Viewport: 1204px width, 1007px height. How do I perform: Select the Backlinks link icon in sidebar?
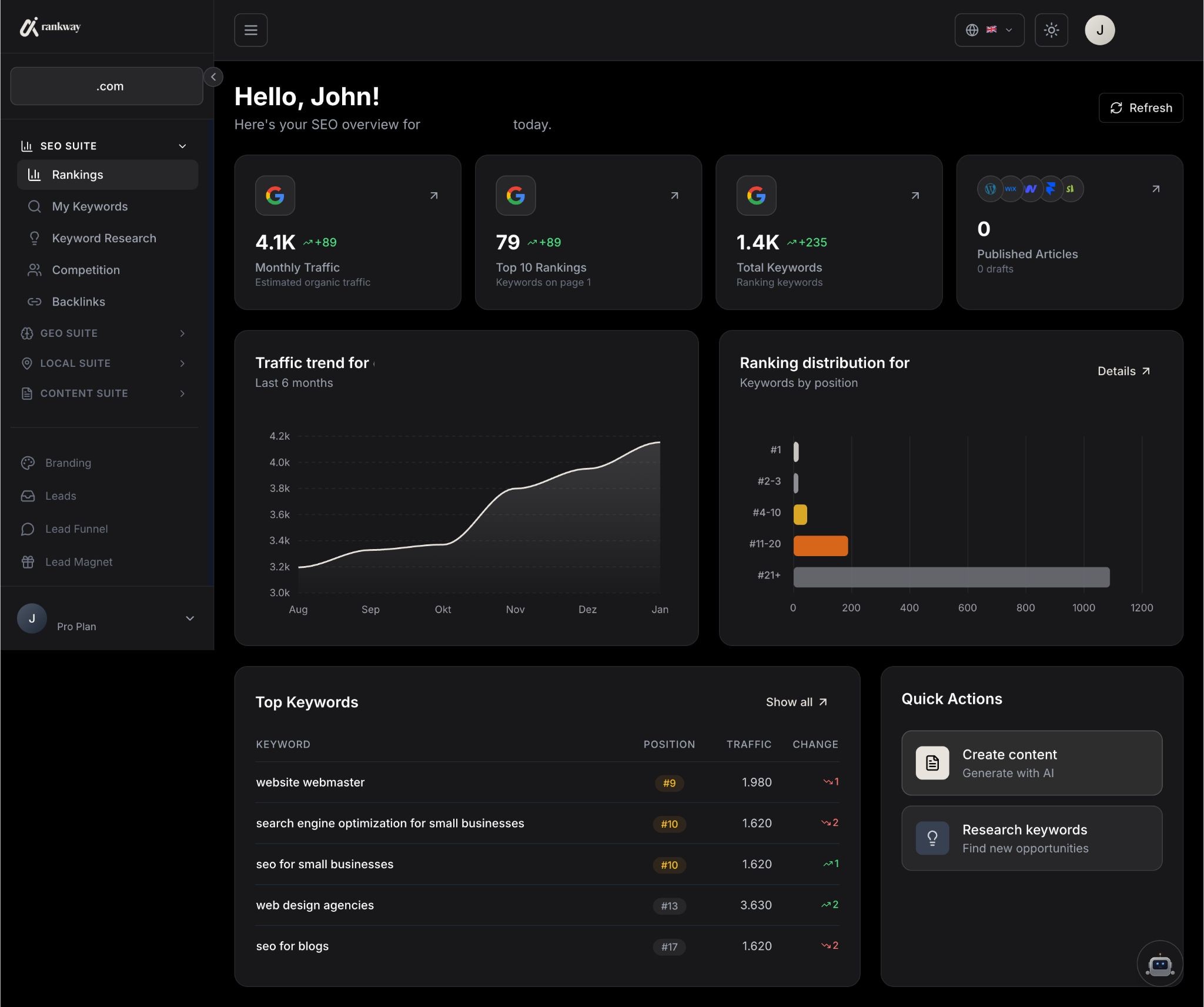tap(35, 302)
